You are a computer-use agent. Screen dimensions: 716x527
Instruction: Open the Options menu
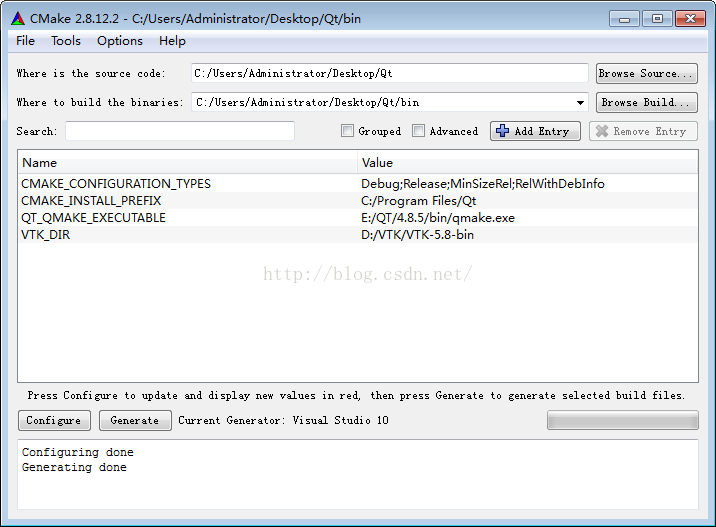(x=120, y=41)
